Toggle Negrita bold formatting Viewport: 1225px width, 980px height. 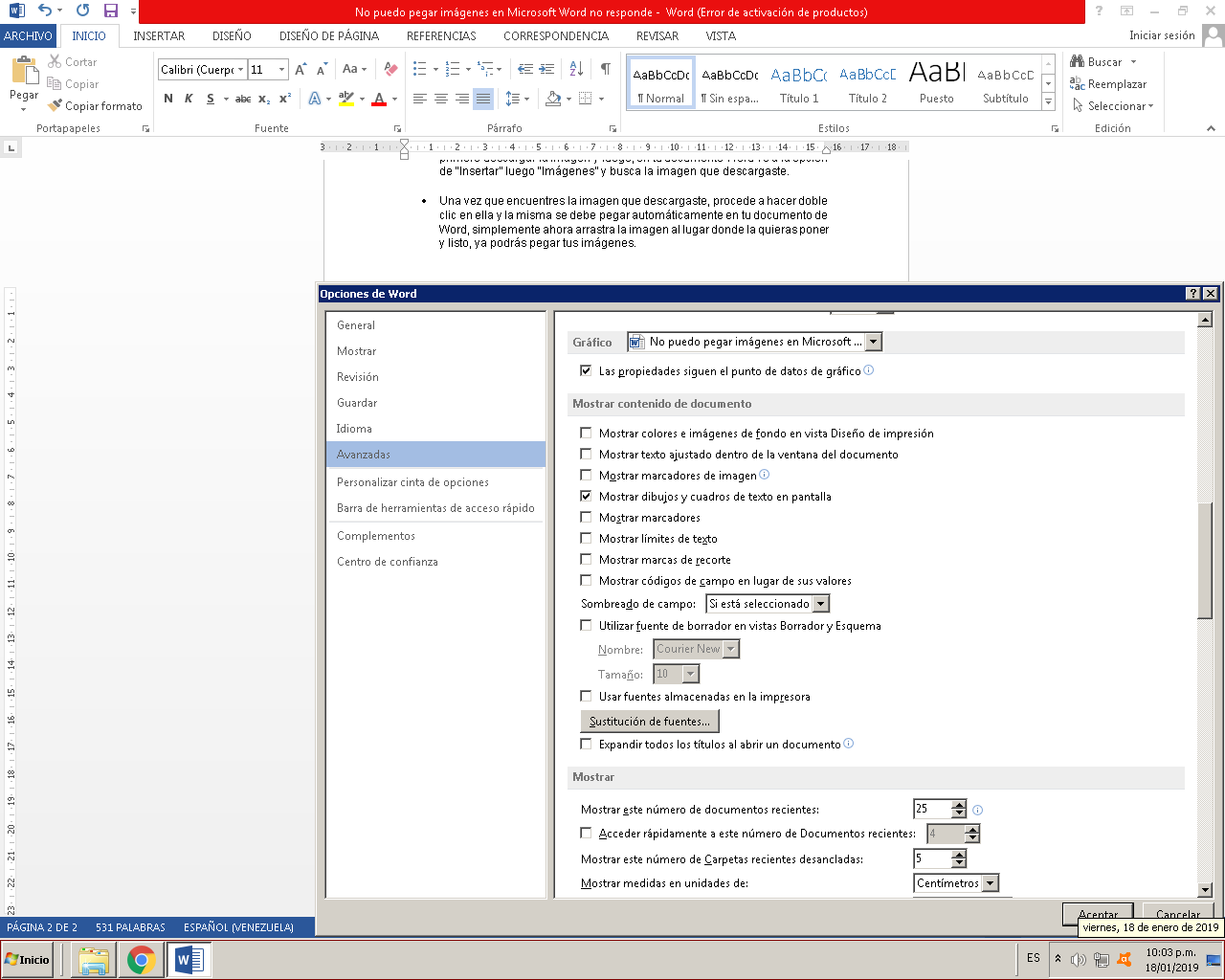(x=168, y=99)
